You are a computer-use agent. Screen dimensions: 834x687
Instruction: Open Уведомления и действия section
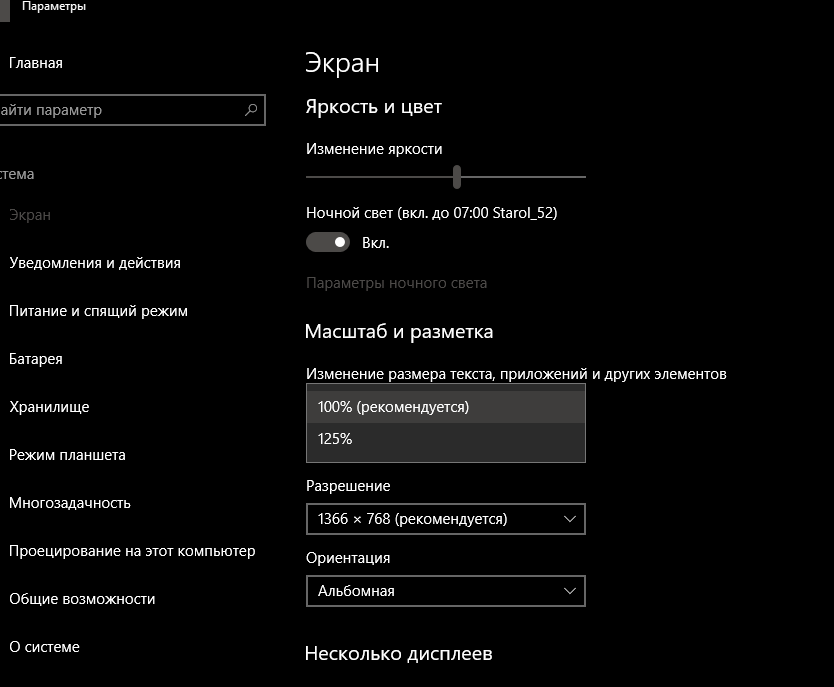[95, 263]
